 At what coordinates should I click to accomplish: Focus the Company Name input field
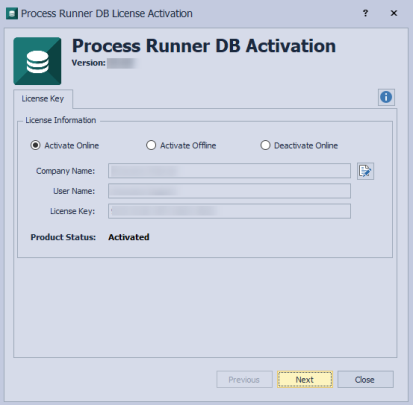(229, 171)
